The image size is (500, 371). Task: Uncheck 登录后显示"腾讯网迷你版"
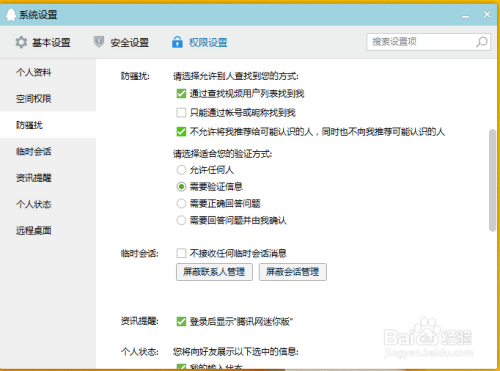pyautogui.click(x=181, y=322)
